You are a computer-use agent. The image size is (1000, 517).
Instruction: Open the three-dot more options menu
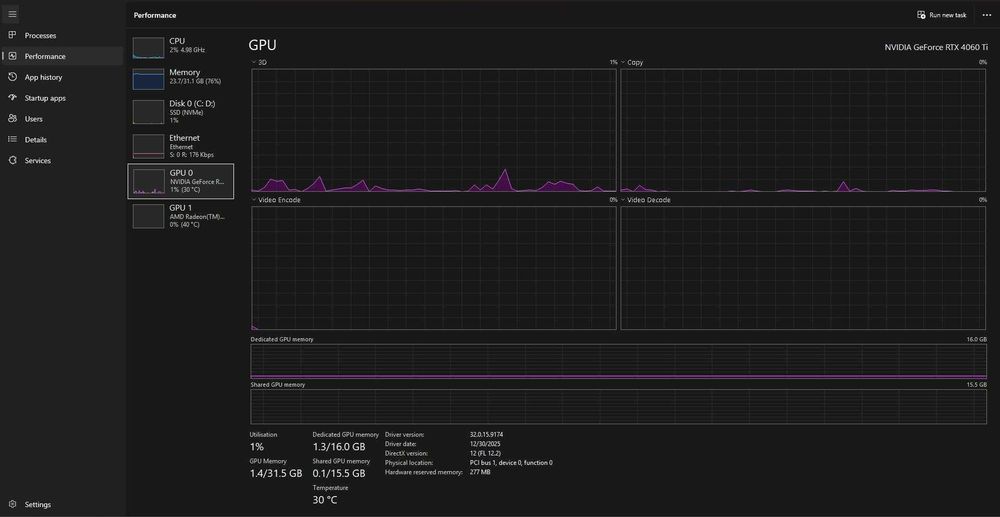(987, 15)
